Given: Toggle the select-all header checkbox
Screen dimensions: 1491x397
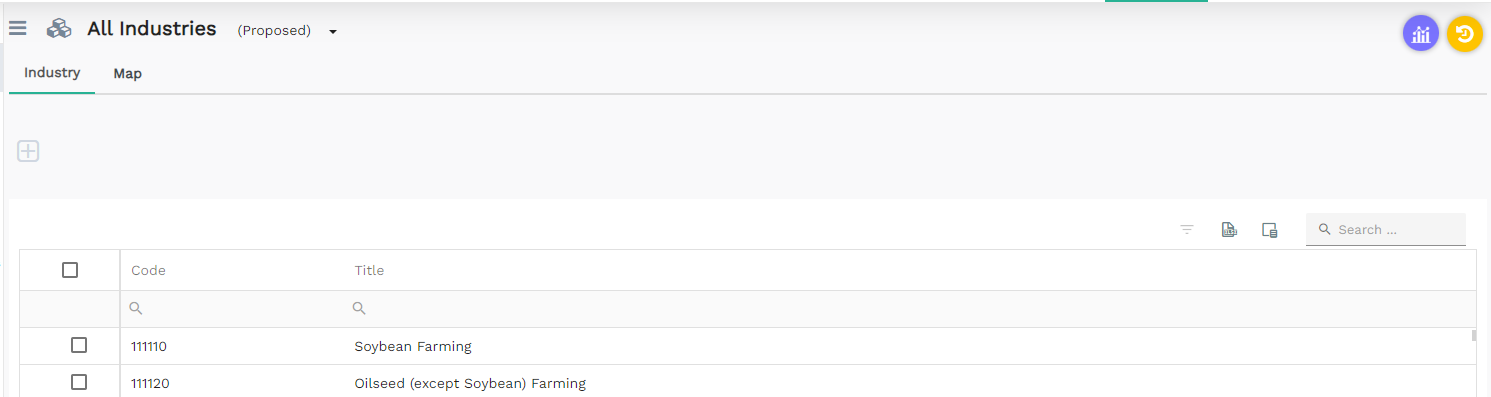Looking at the screenshot, I should [x=70, y=270].
